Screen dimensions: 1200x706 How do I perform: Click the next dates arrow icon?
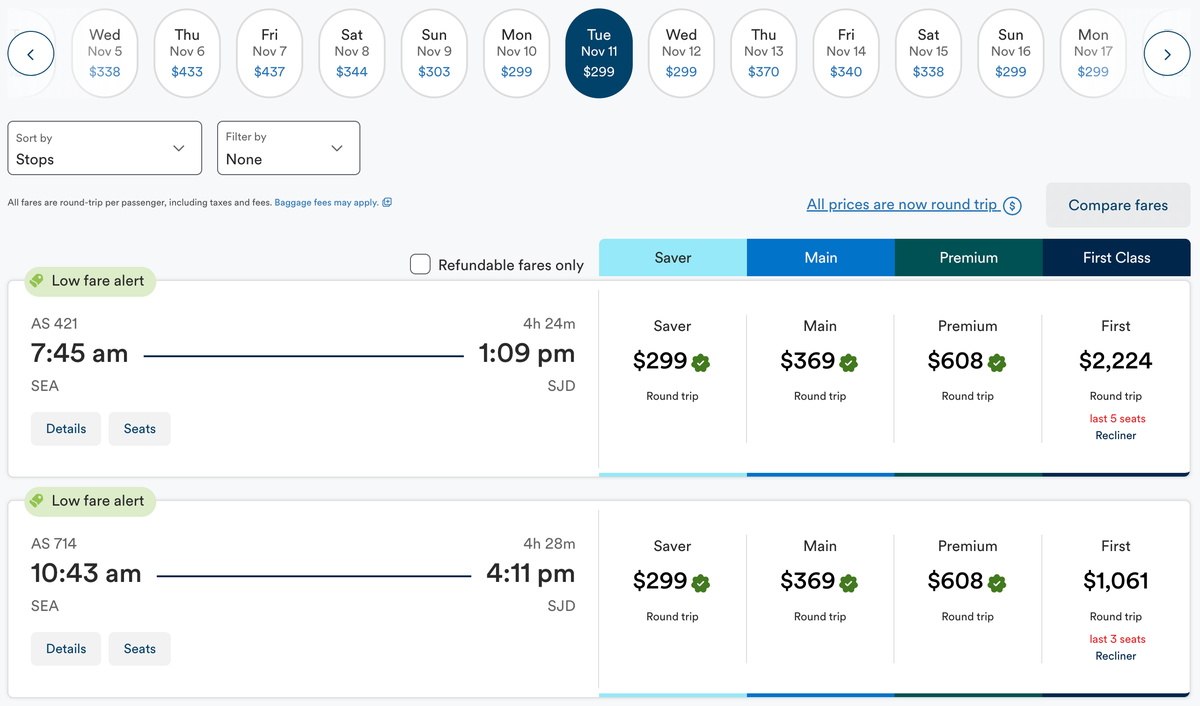[x=1167, y=55]
